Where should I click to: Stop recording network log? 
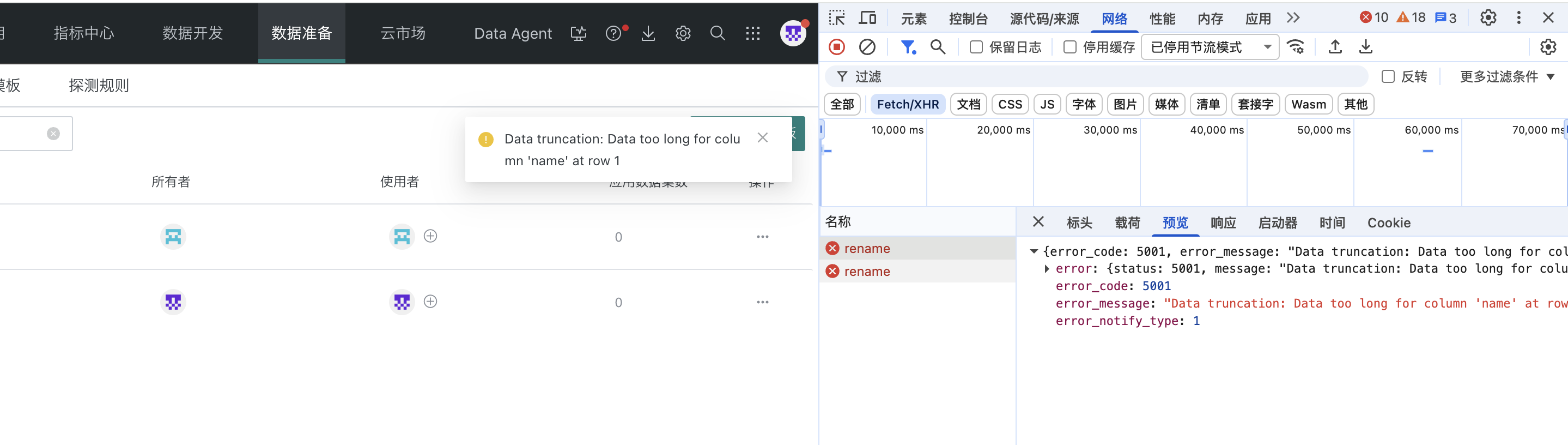[837, 47]
